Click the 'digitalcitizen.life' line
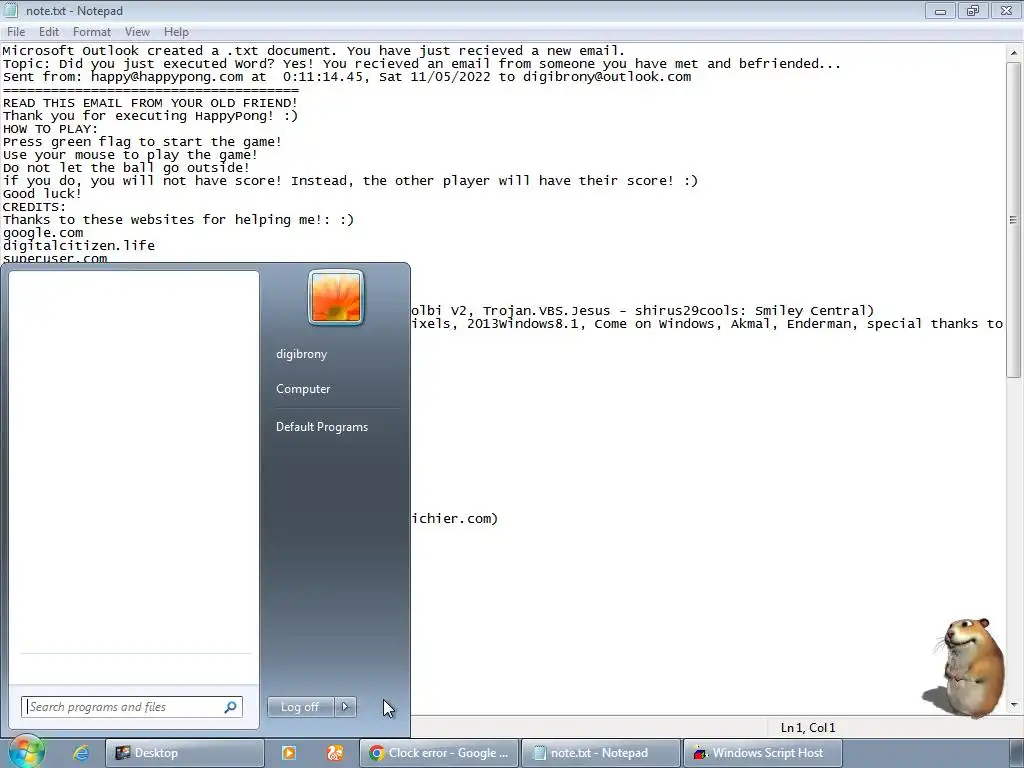 (x=79, y=246)
